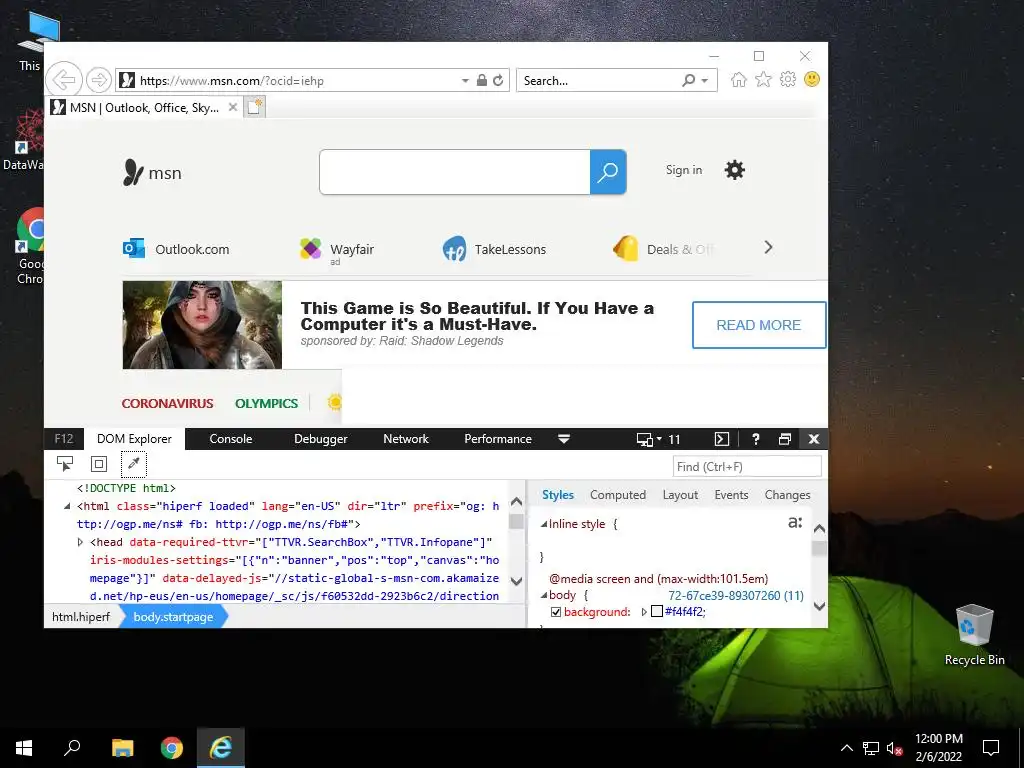This screenshot has height=768, width=1024.
Task: Submit the MSN blue search button
Action: [608, 172]
